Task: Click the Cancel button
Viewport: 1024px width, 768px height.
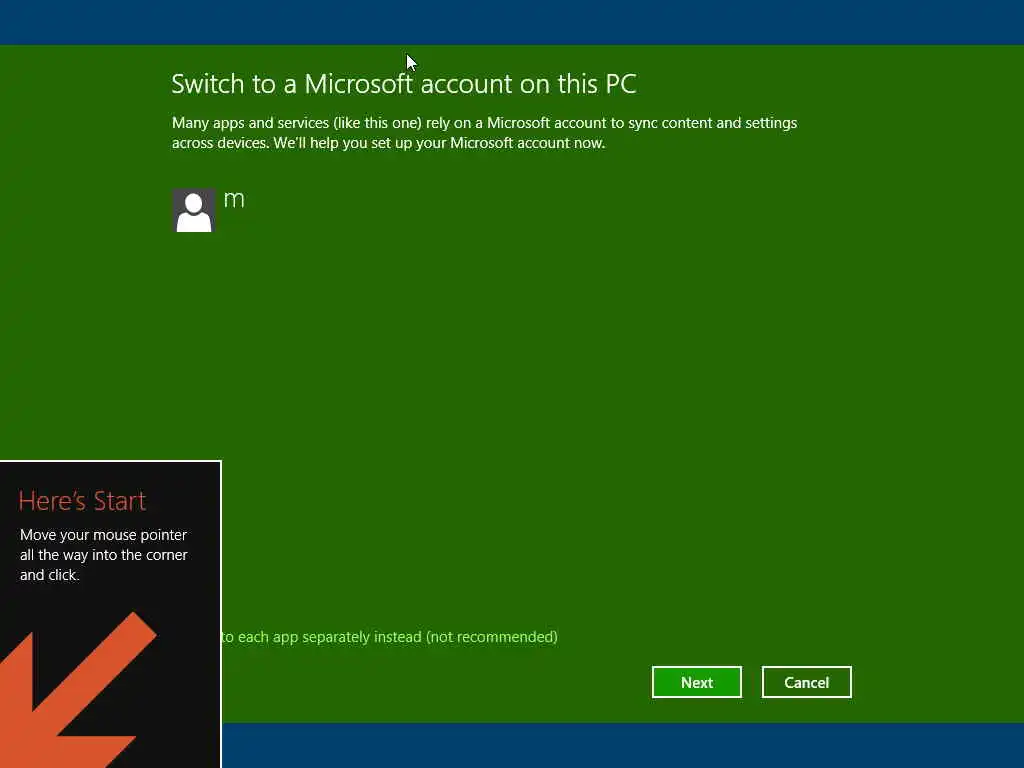Action: tap(806, 682)
